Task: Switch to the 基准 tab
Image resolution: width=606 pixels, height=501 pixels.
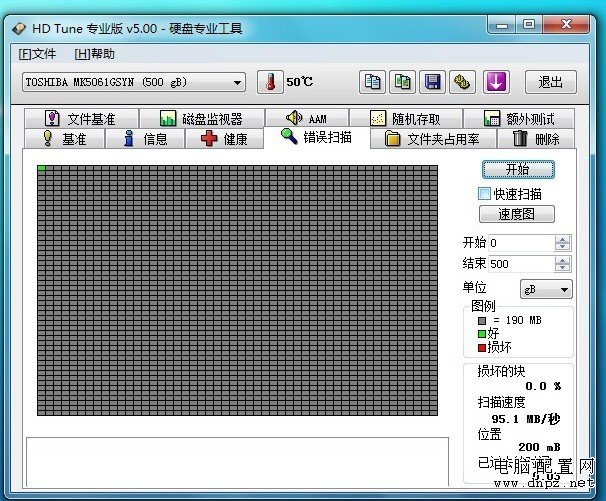Action: 64,138
